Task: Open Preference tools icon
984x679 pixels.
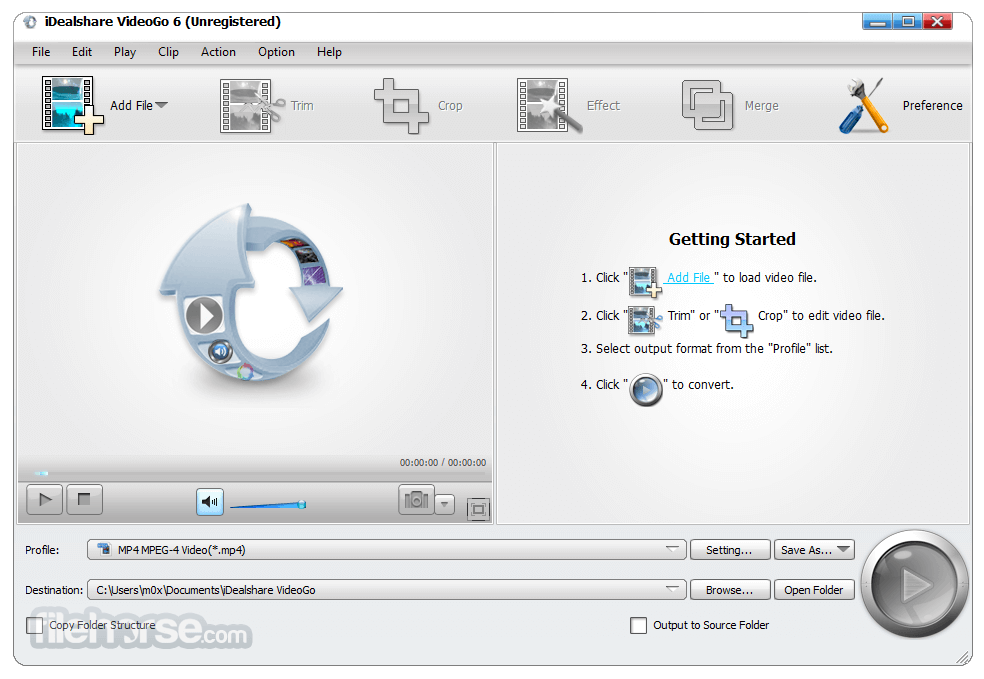Action: click(865, 105)
